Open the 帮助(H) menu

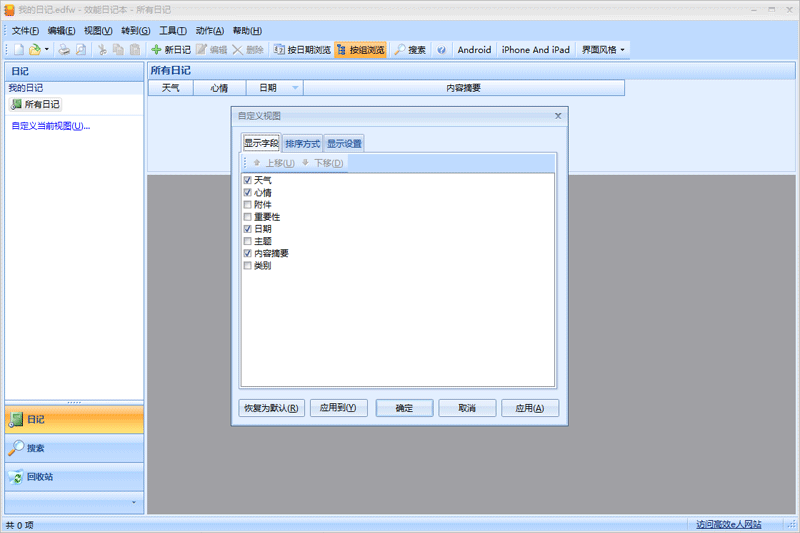(x=247, y=31)
